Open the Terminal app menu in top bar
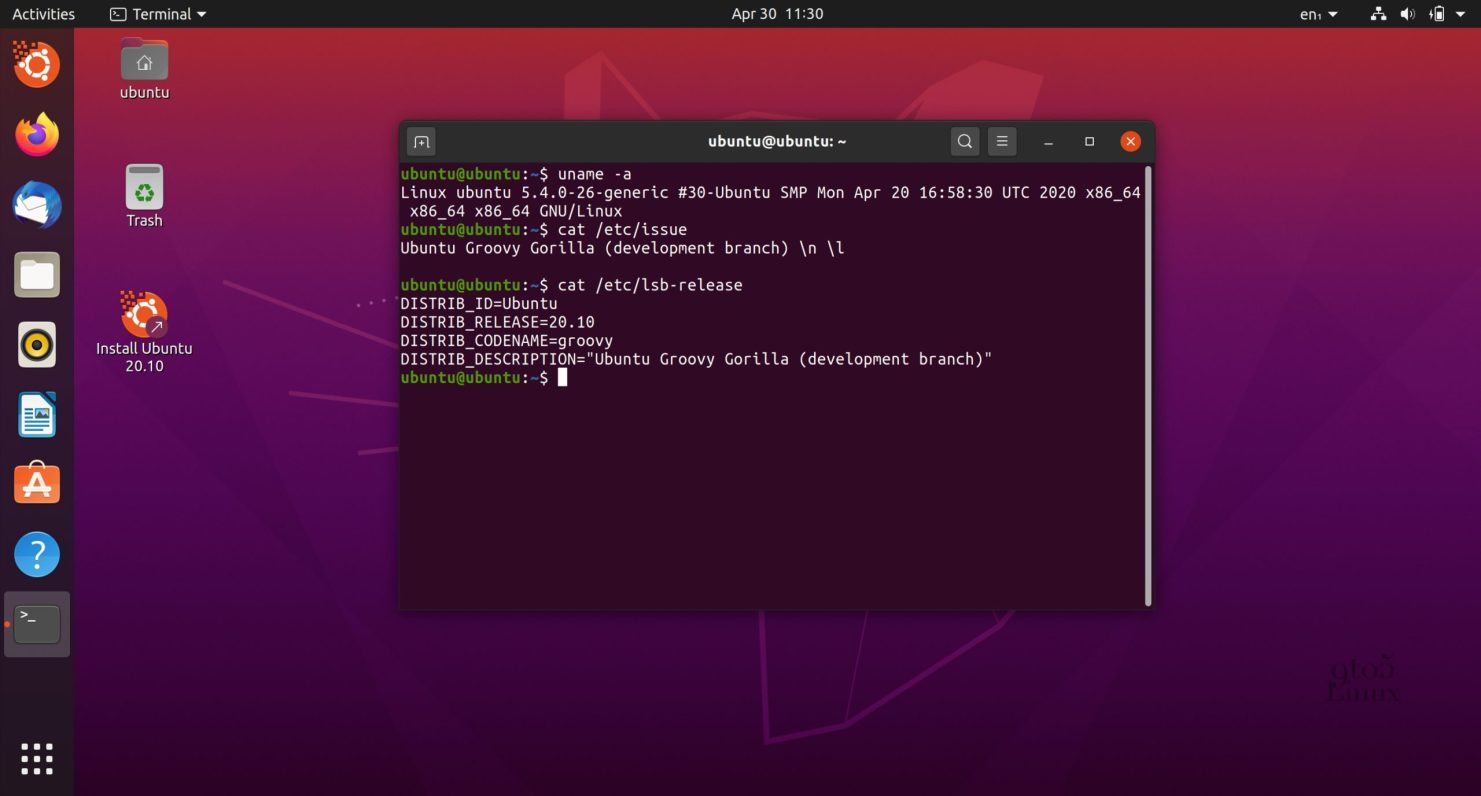 (x=158, y=14)
